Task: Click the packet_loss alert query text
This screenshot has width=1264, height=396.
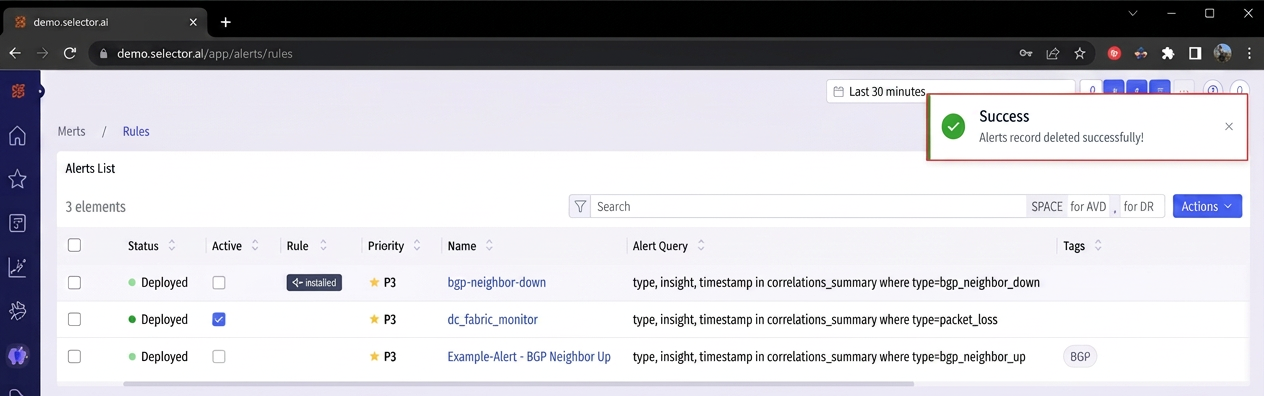Action: pos(815,320)
